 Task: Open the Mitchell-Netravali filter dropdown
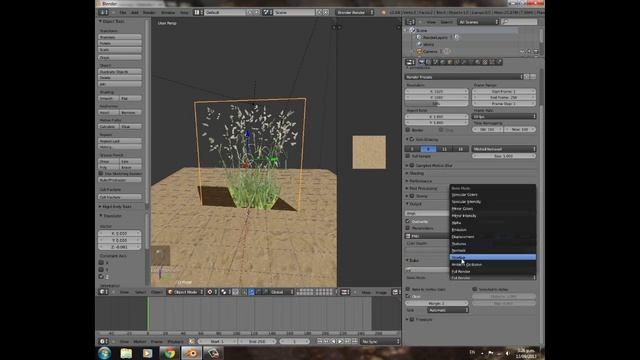(504, 149)
